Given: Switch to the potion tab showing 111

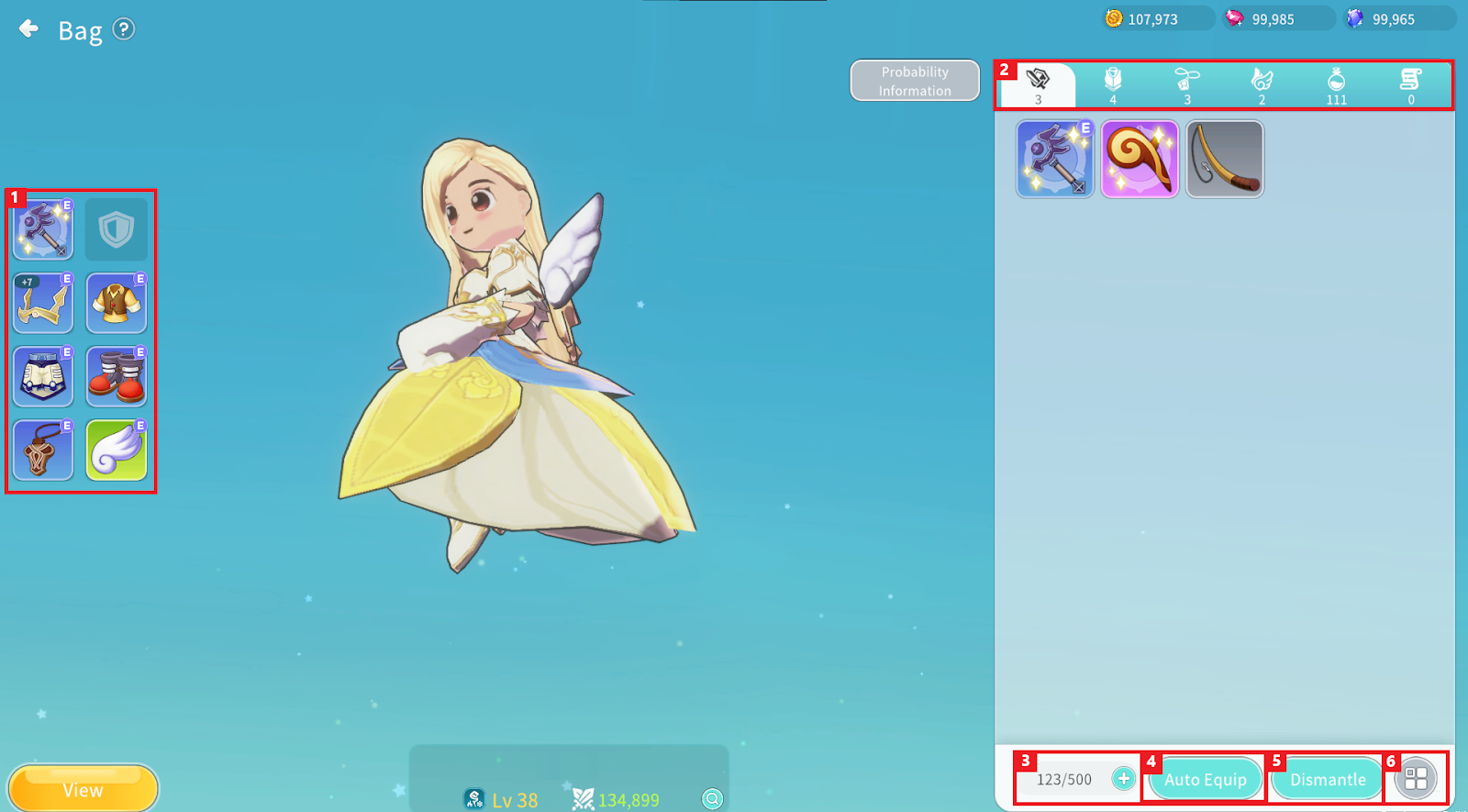Looking at the screenshot, I should tap(1336, 85).
